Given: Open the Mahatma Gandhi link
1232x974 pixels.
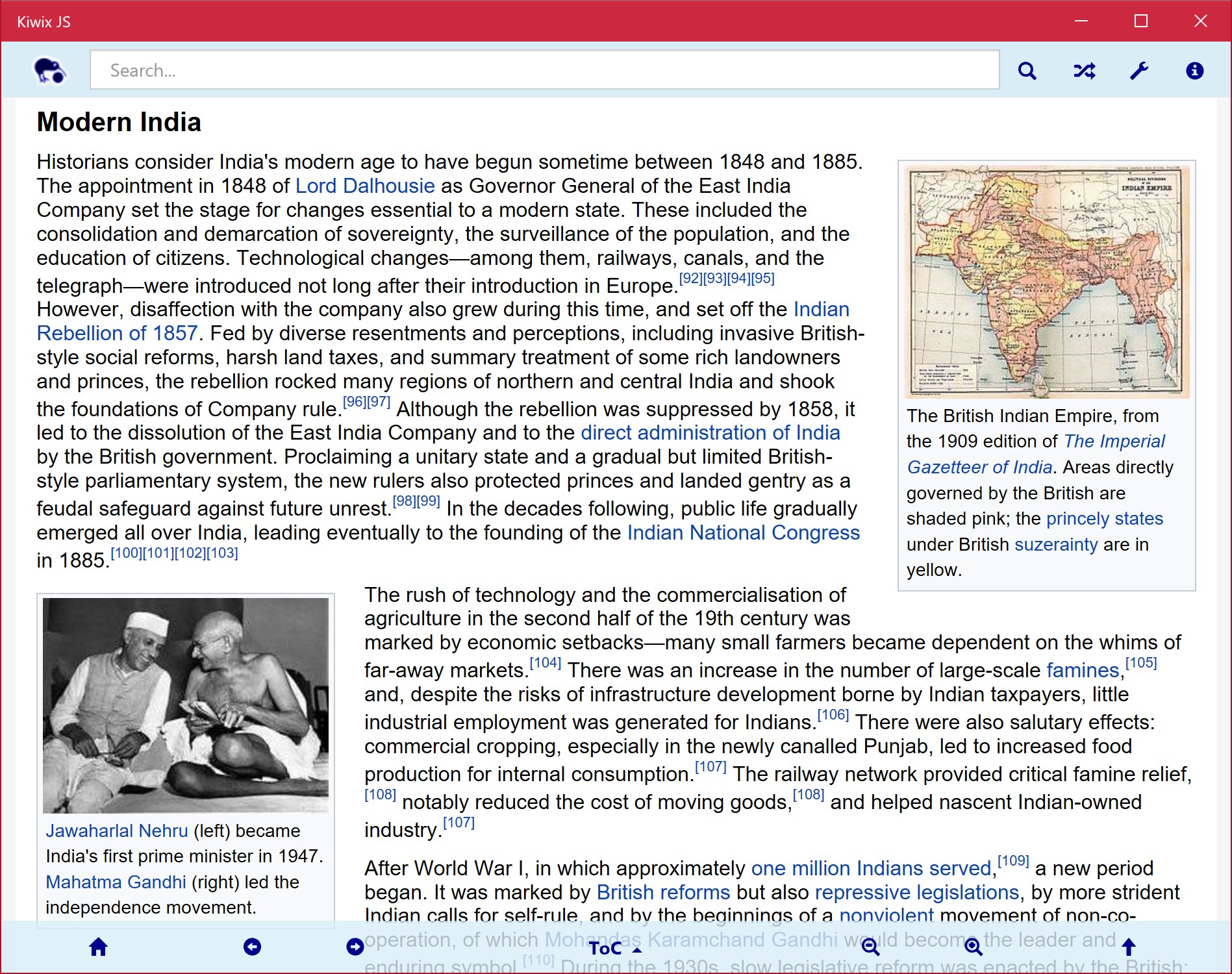Looking at the screenshot, I should 116,882.
